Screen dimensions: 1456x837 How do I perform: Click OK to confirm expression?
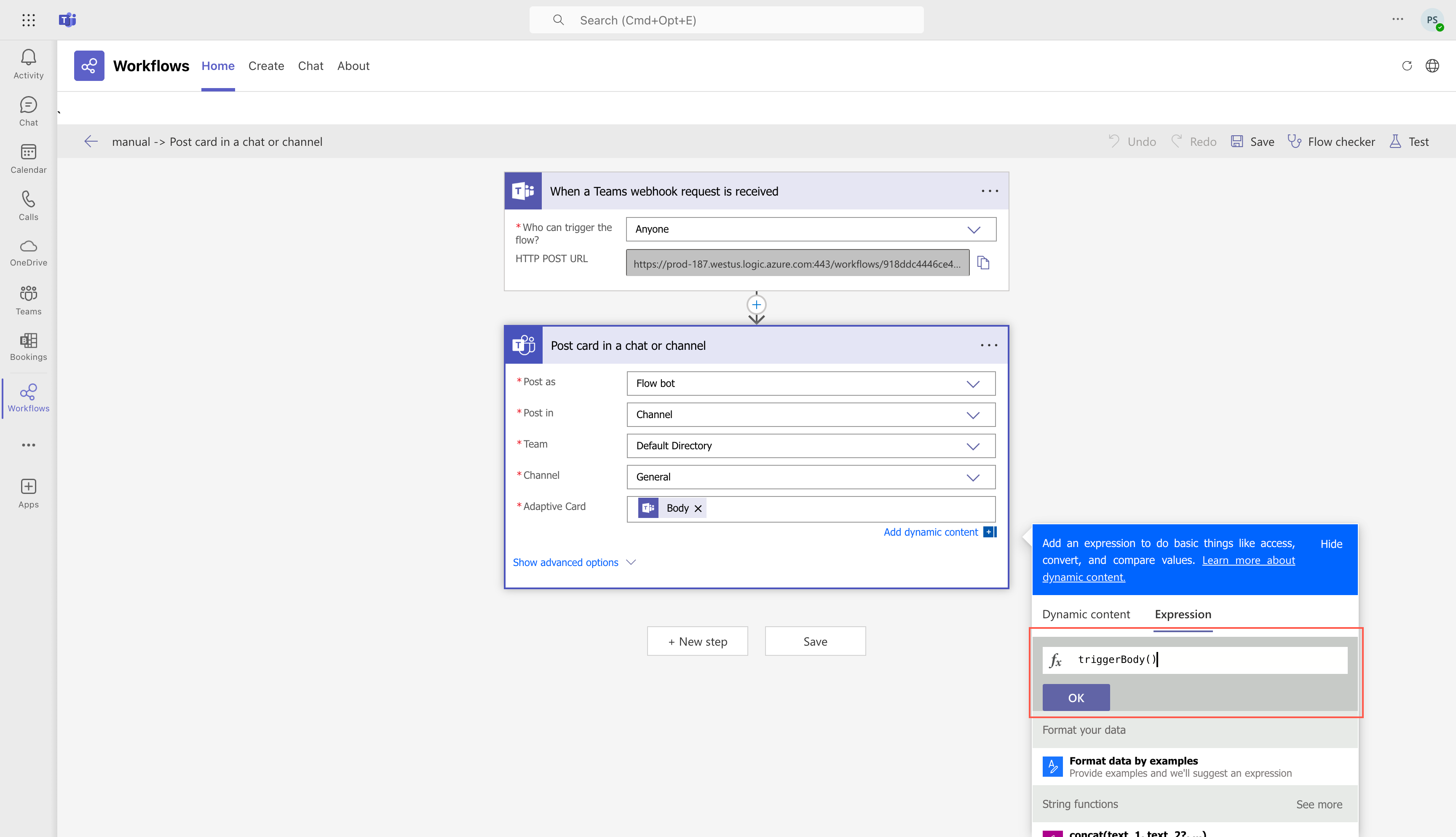coord(1076,697)
